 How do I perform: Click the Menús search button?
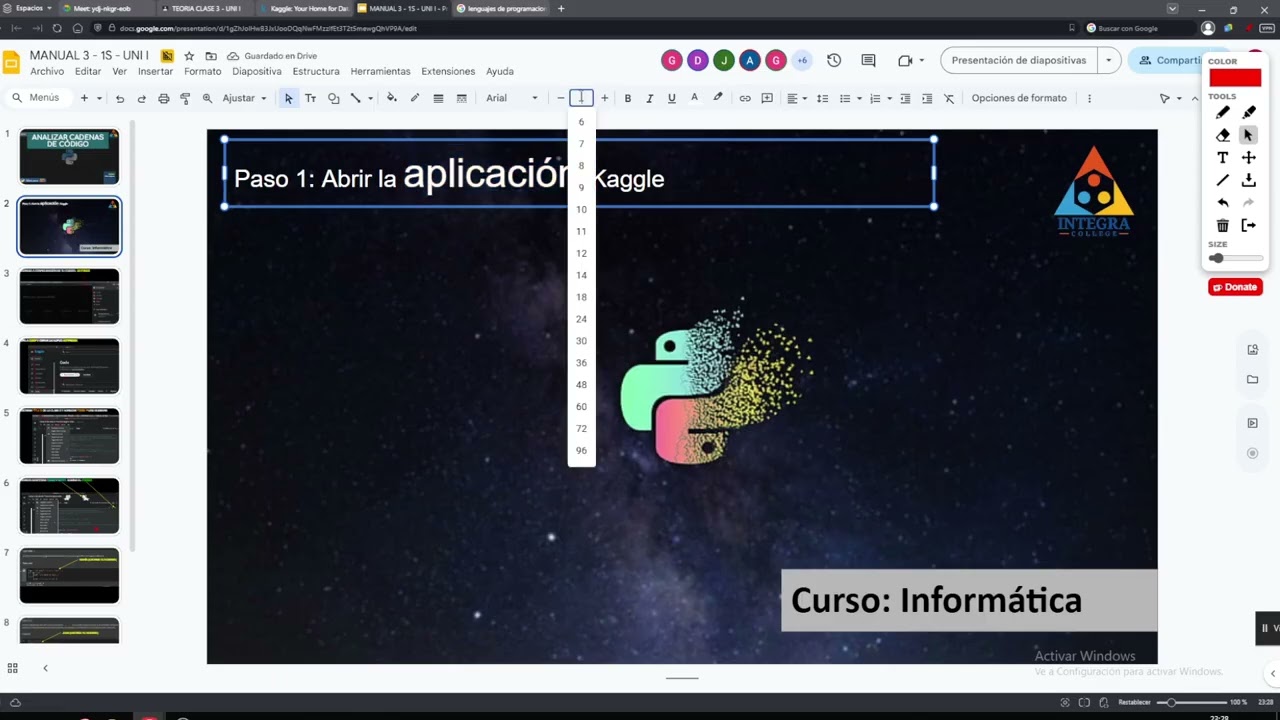[x=36, y=98]
